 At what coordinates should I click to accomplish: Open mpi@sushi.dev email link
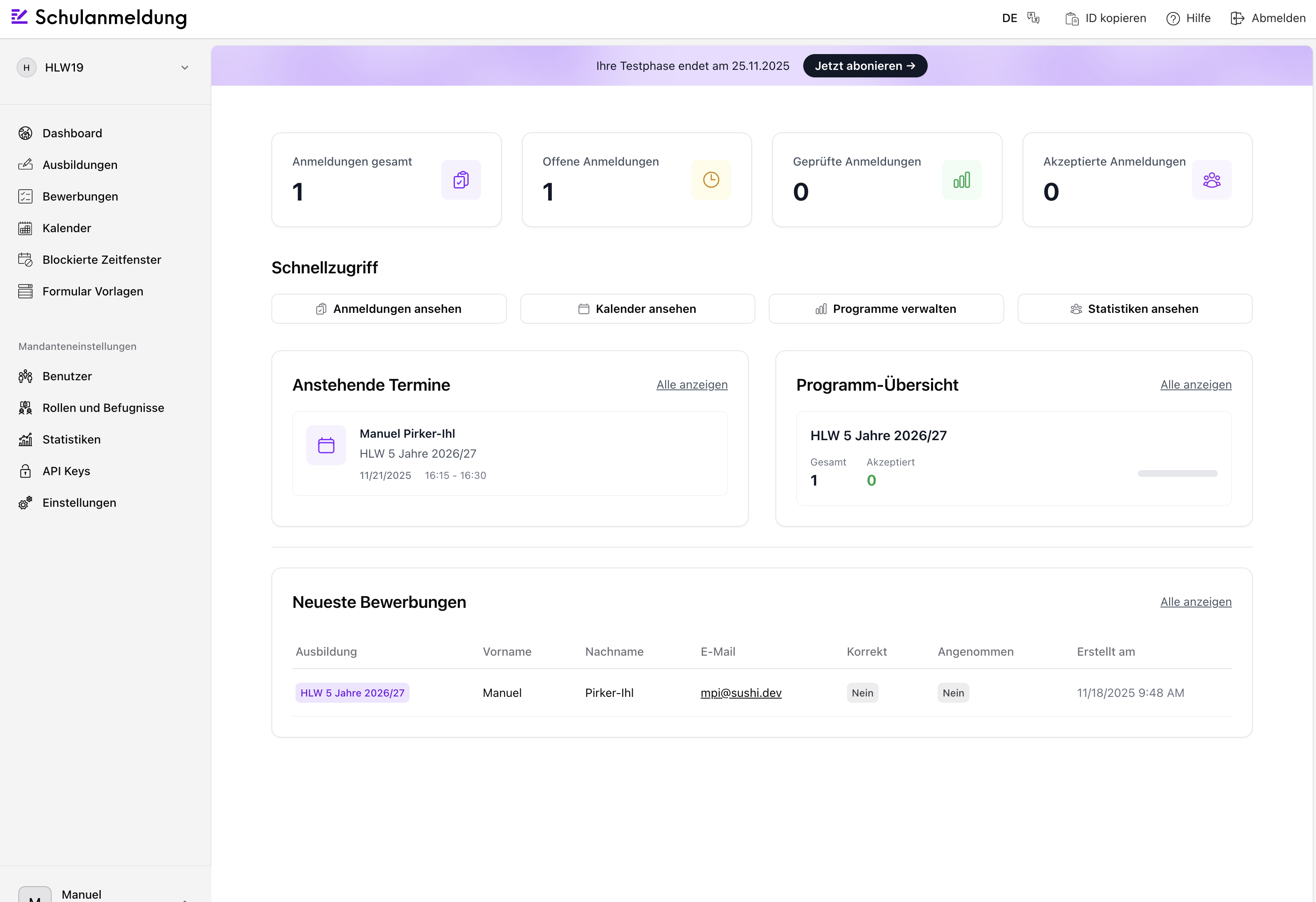[x=741, y=692]
